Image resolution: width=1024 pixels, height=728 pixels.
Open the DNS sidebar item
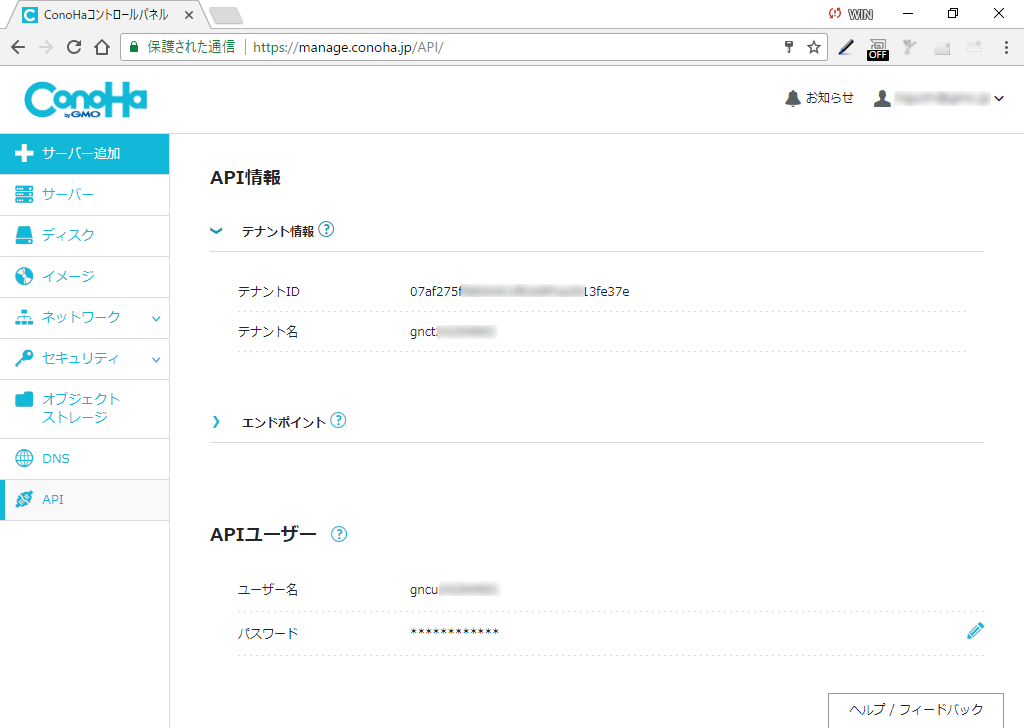84,459
